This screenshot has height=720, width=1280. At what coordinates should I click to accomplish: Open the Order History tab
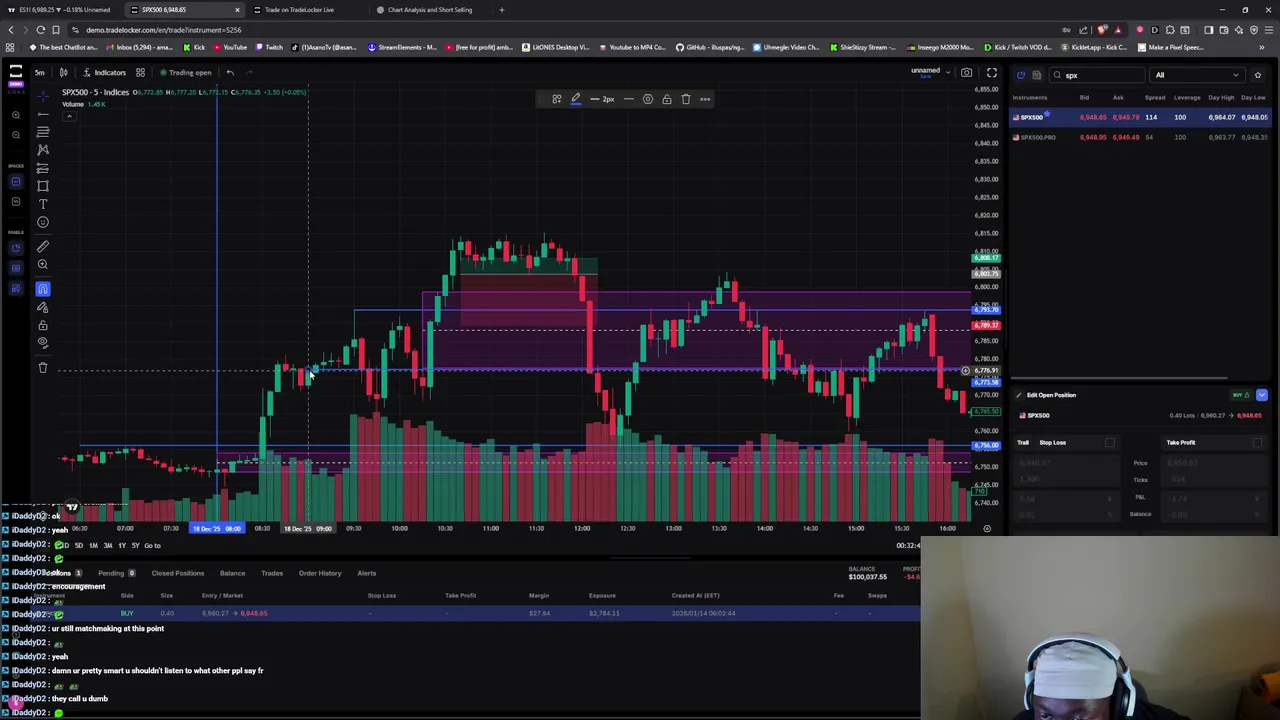[320, 573]
